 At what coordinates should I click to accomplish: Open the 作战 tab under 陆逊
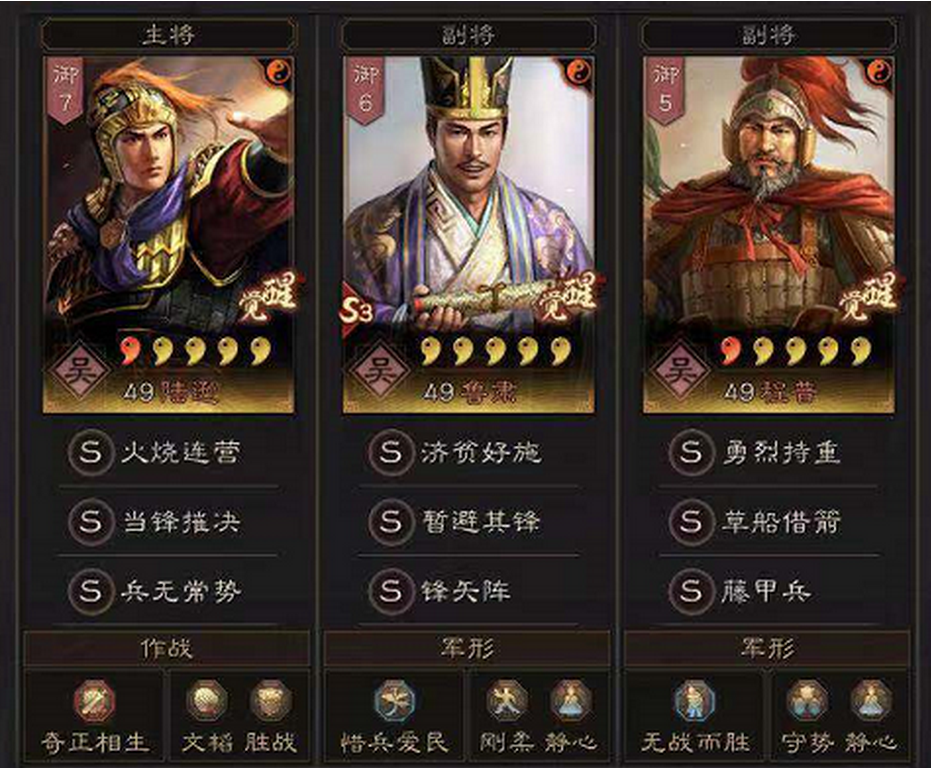167,649
